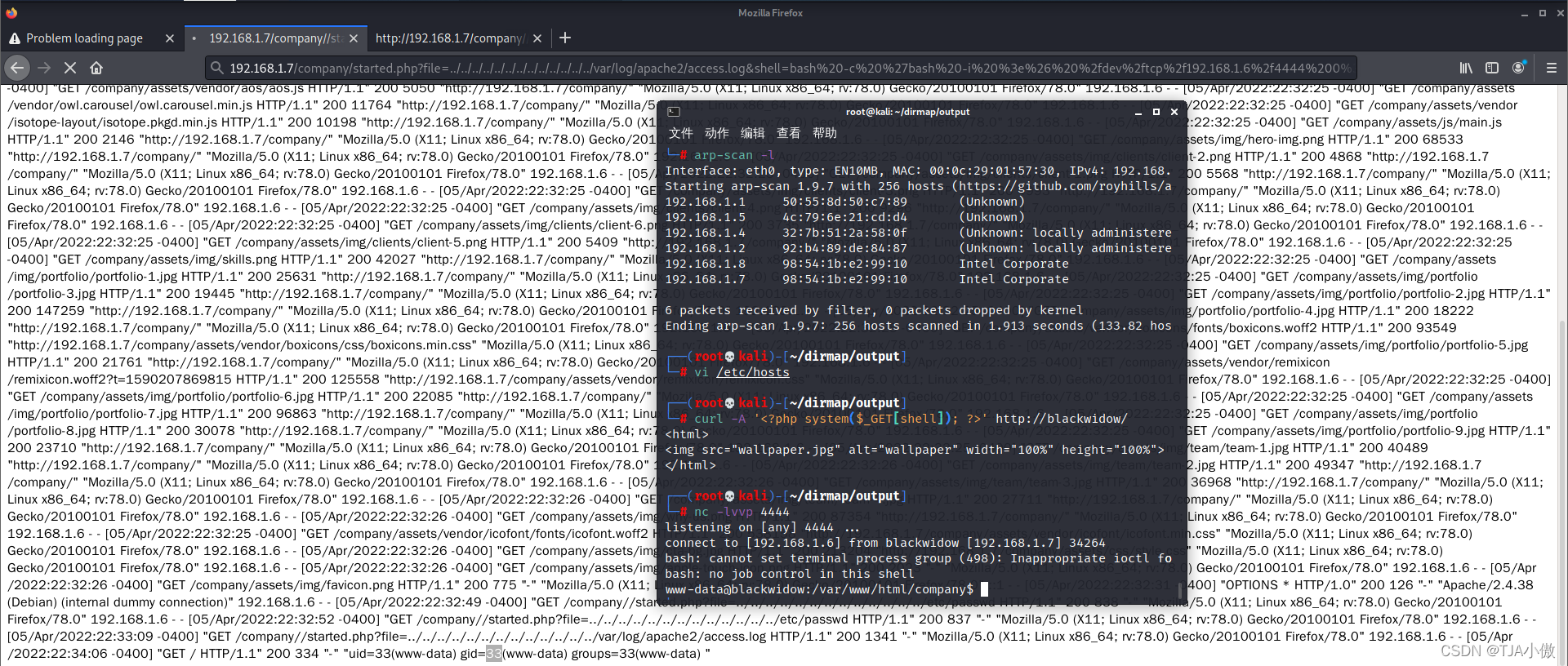Click the '/etc/hosts' path in terminal

pyautogui.click(x=752, y=372)
